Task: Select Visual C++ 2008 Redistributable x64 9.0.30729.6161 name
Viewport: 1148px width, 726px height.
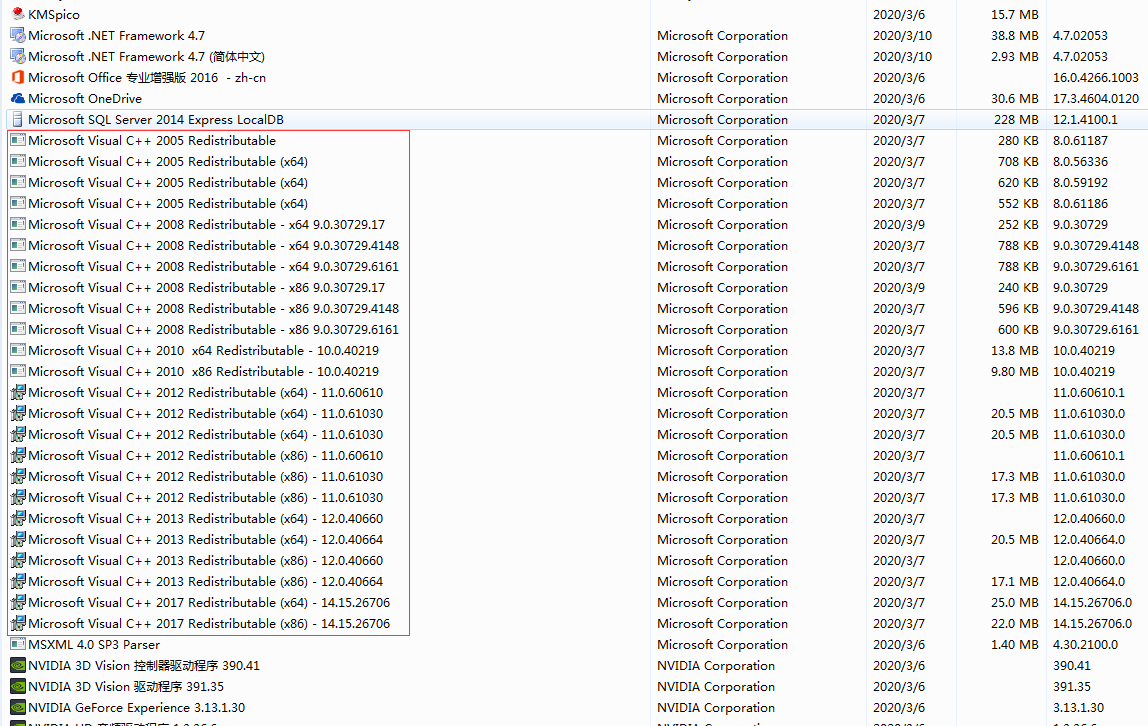Action: coord(213,266)
